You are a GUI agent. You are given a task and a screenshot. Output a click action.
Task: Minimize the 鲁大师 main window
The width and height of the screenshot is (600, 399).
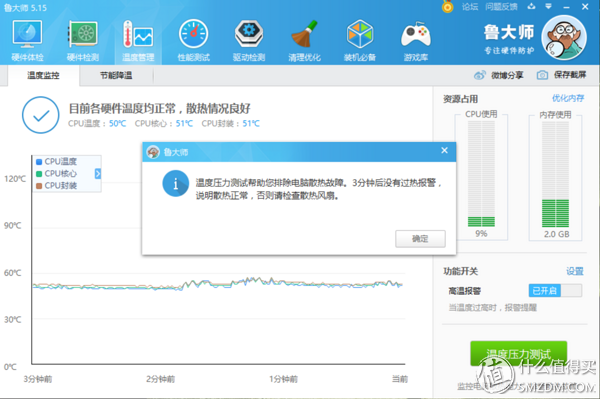tap(566, 7)
